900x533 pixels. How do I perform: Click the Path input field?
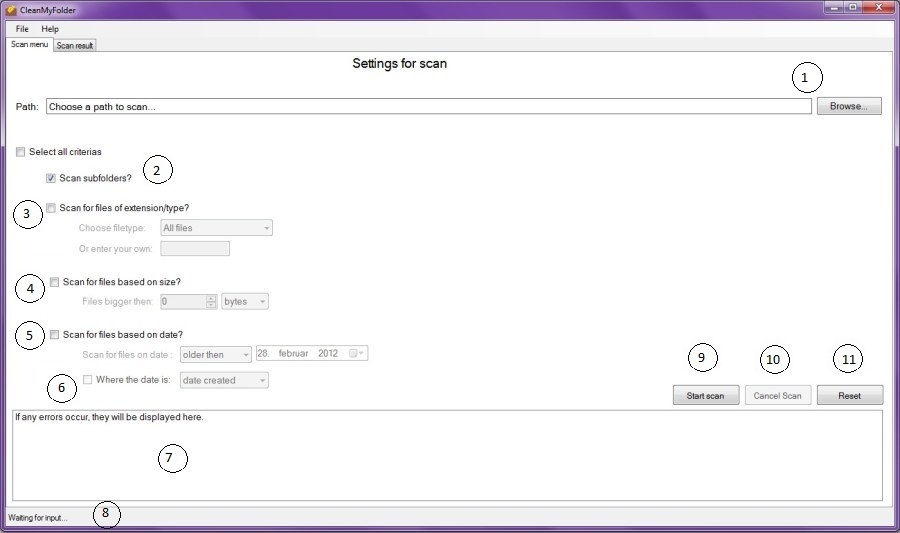(x=428, y=106)
